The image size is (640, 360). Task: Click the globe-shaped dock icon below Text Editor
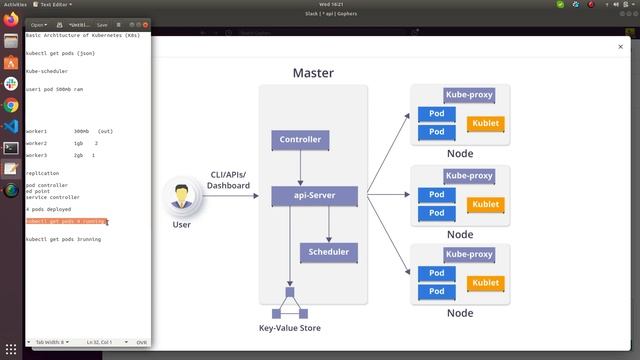(11, 191)
